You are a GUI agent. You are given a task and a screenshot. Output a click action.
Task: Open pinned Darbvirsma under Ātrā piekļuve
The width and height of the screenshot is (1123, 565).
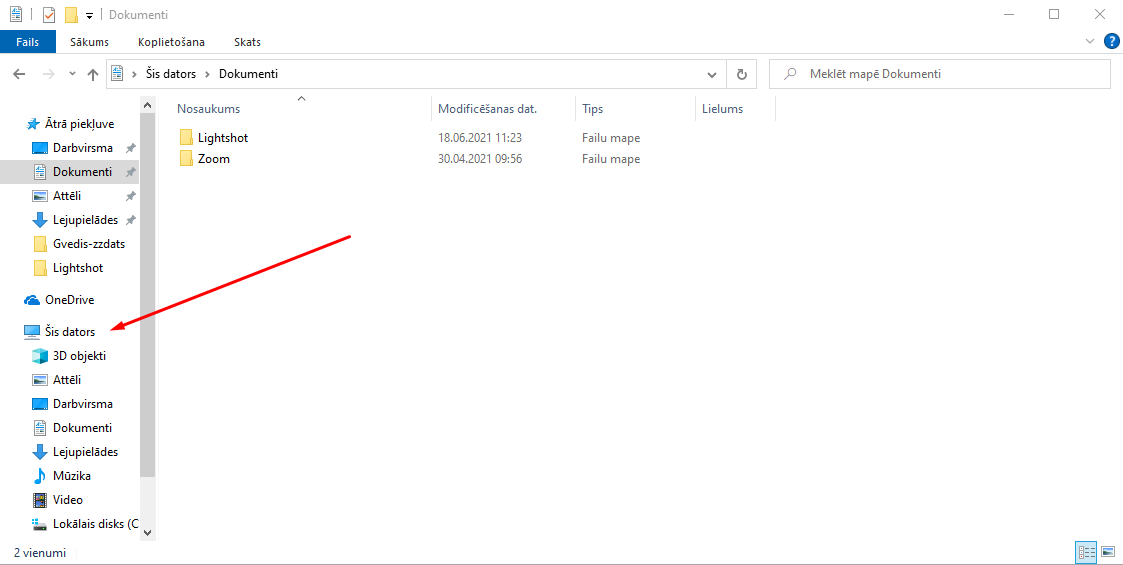[x=82, y=148]
